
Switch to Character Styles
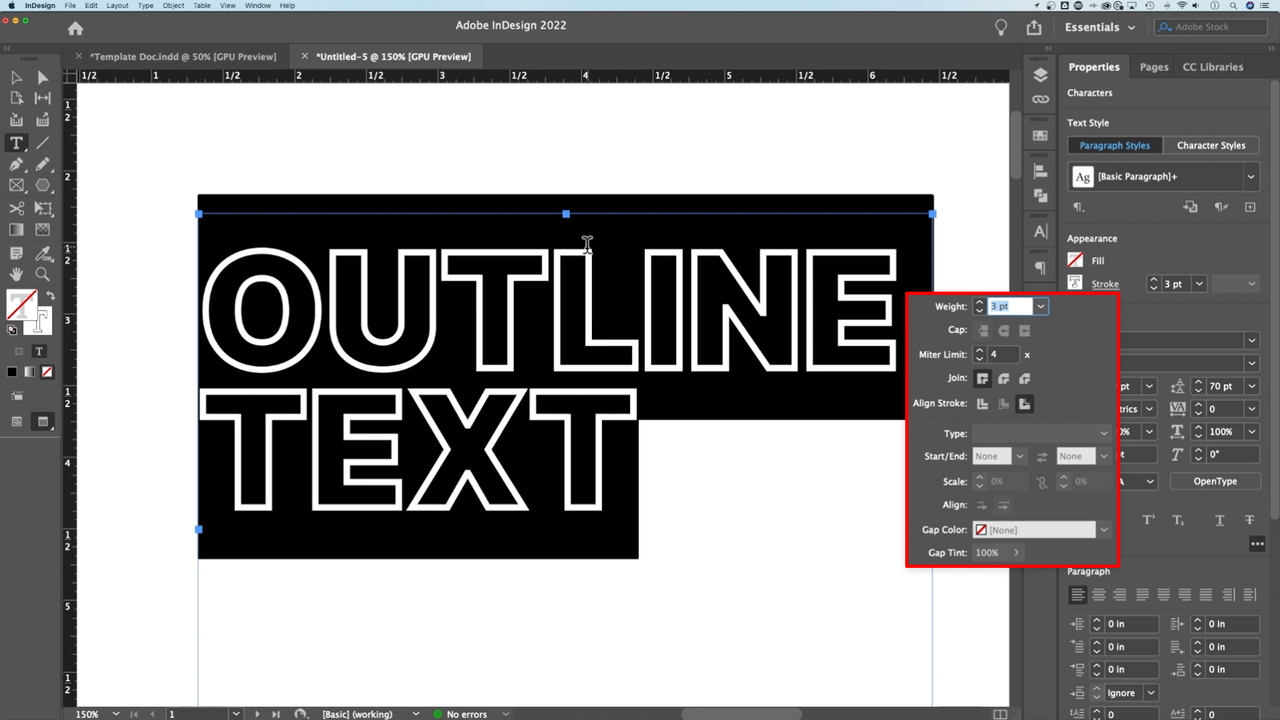1211,145
